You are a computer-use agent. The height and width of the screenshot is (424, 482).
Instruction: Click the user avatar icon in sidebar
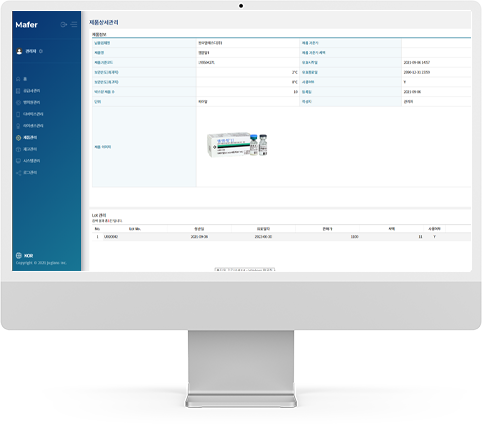point(19,51)
